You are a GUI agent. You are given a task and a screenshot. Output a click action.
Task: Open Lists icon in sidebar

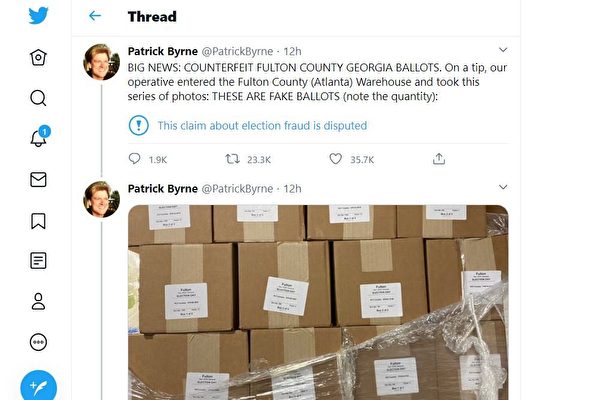pos(38,261)
